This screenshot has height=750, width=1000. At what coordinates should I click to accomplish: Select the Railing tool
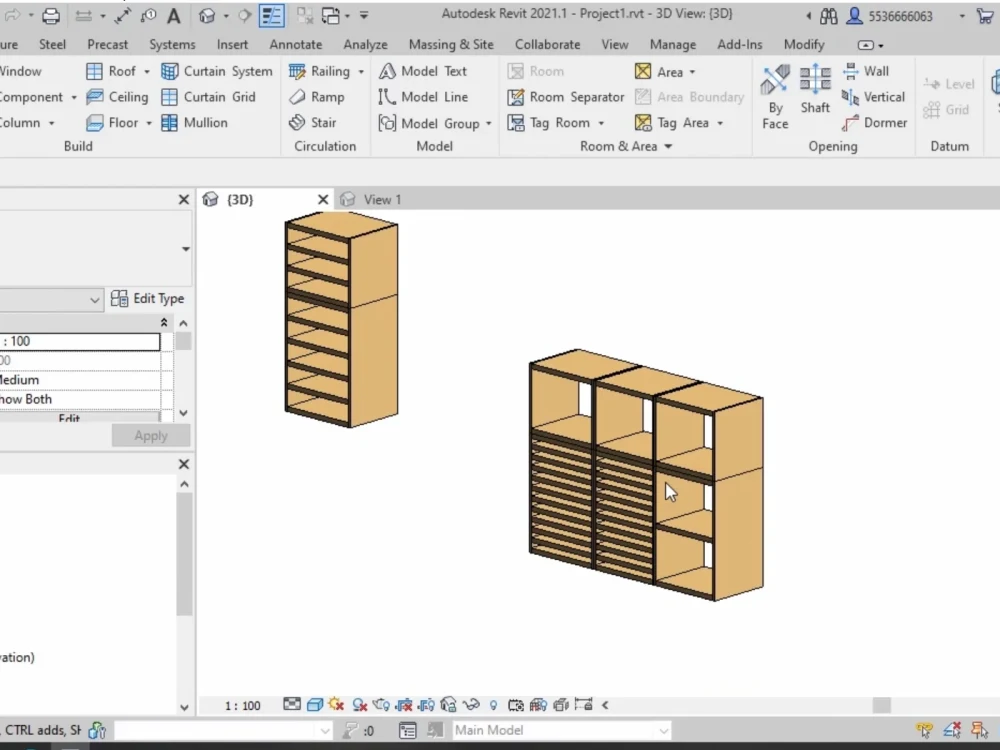click(x=320, y=71)
